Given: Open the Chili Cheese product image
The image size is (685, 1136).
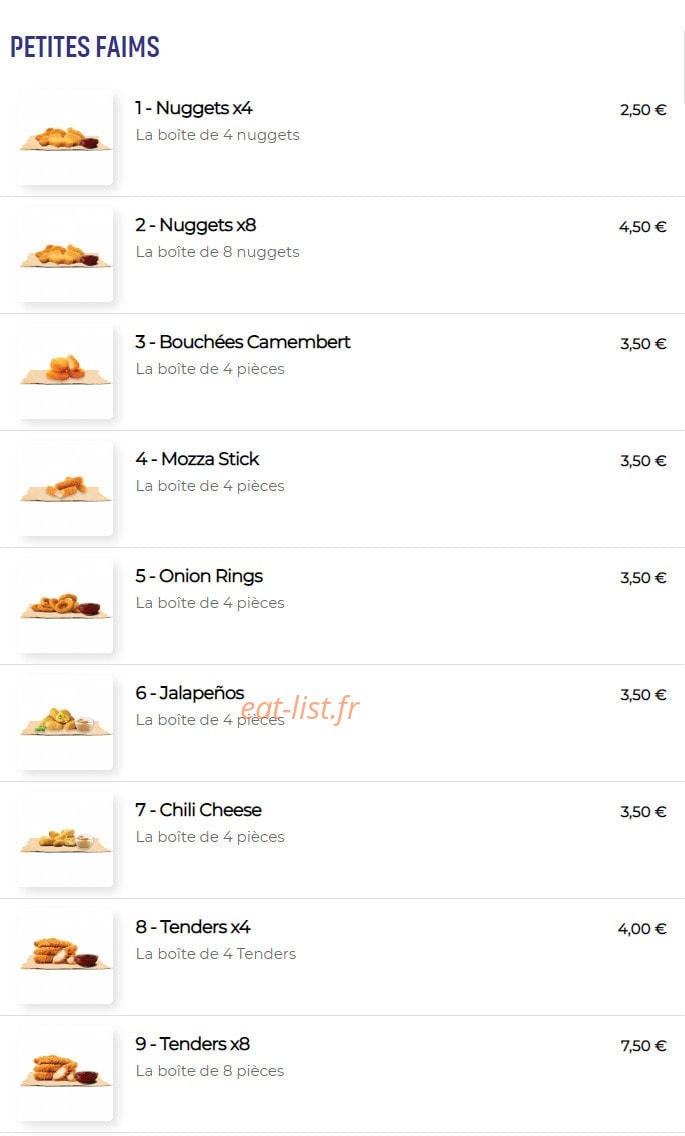Looking at the screenshot, I should tap(65, 839).
